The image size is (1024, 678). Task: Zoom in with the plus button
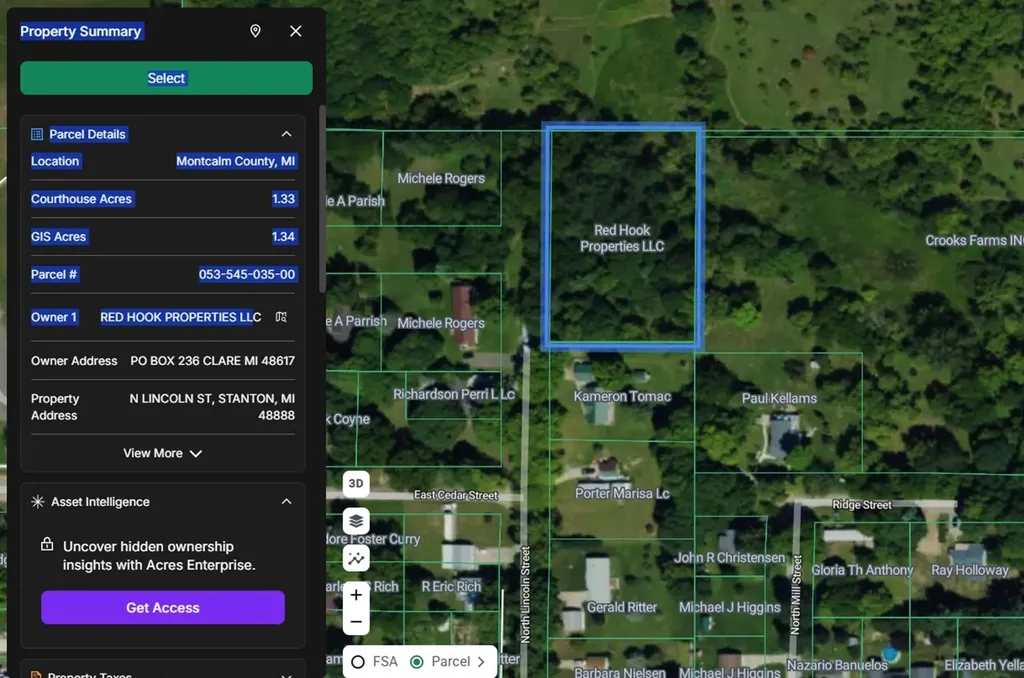click(356, 595)
